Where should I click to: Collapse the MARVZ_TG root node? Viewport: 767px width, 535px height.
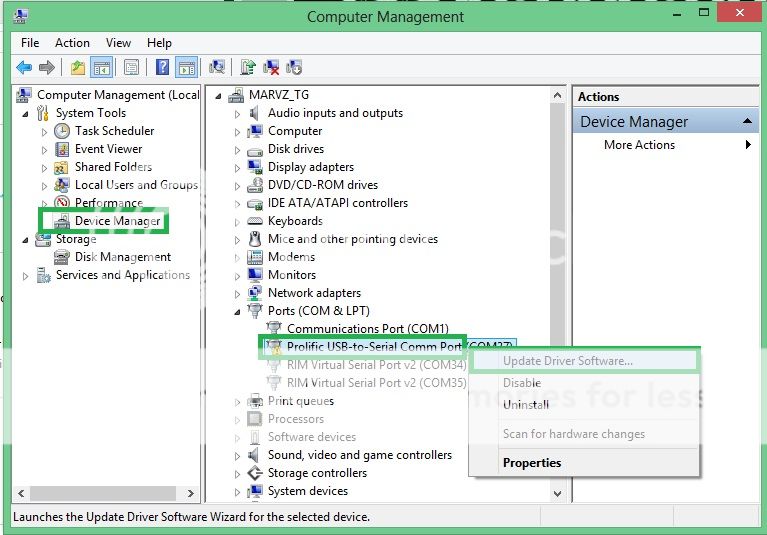[x=218, y=96]
